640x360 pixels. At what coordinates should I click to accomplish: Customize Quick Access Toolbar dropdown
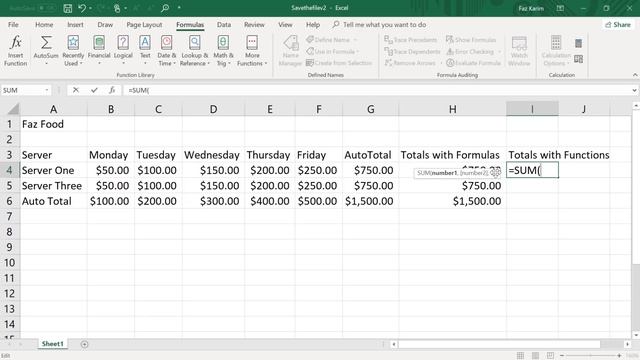(179, 8)
